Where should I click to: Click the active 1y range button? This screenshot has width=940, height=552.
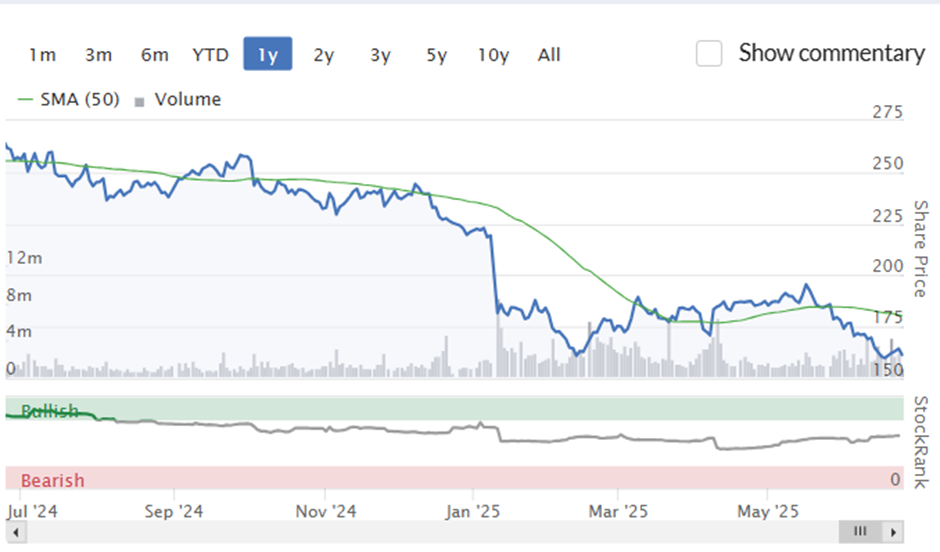point(267,53)
